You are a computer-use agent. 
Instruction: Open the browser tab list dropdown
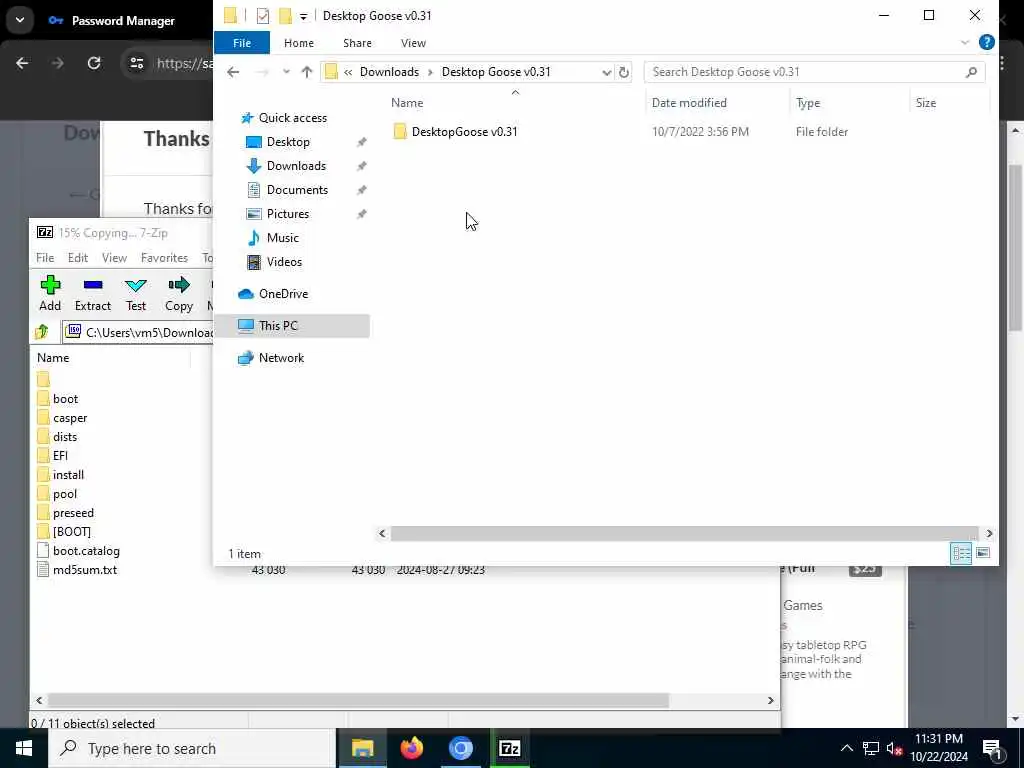(20, 20)
